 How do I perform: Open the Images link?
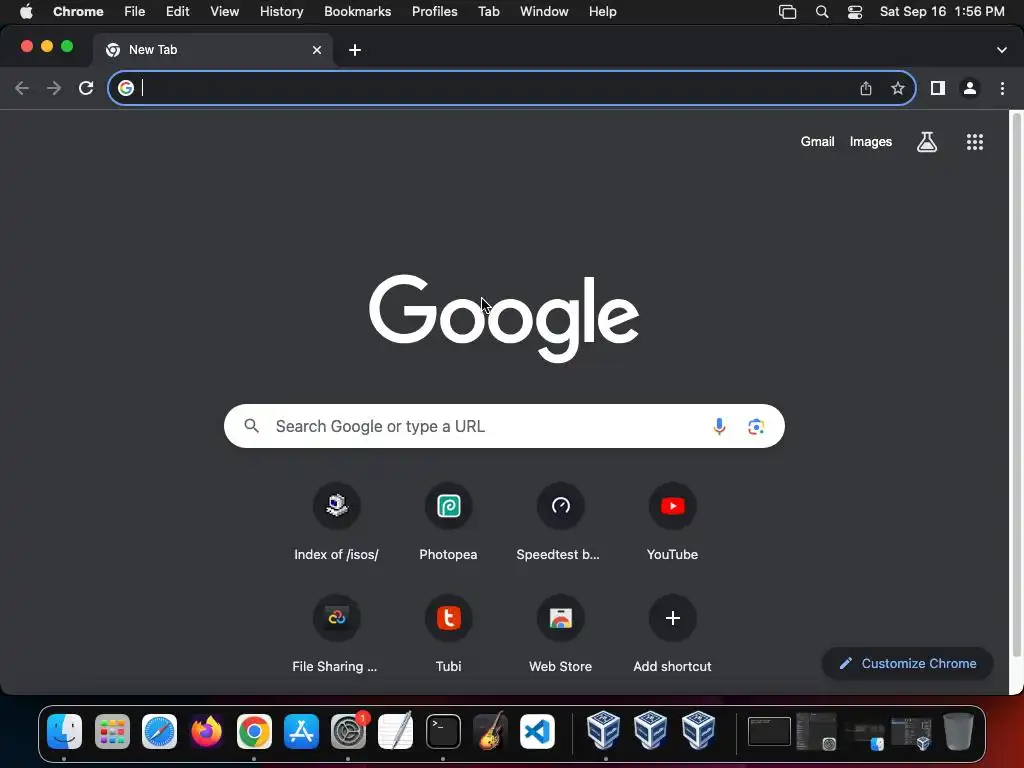(871, 142)
